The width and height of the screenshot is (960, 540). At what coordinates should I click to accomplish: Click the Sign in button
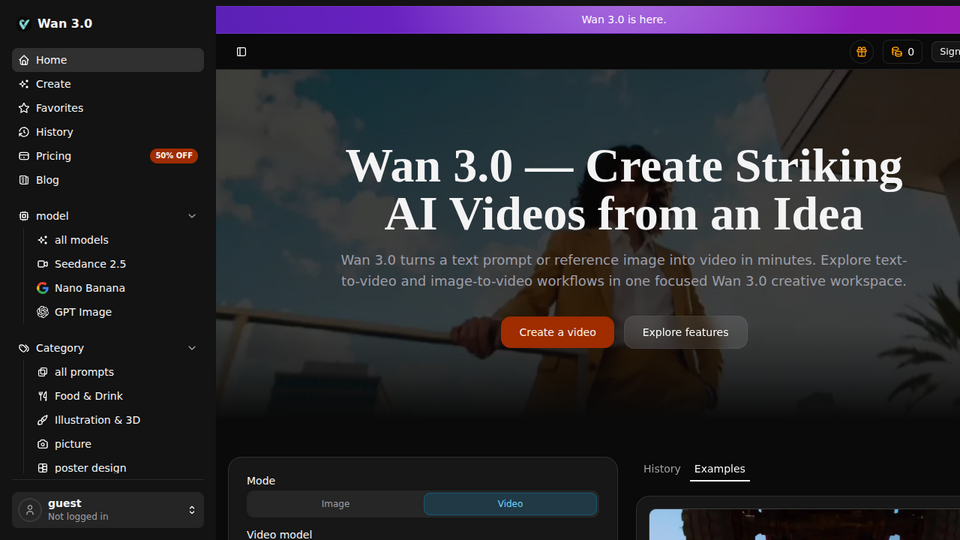point(946,51)
